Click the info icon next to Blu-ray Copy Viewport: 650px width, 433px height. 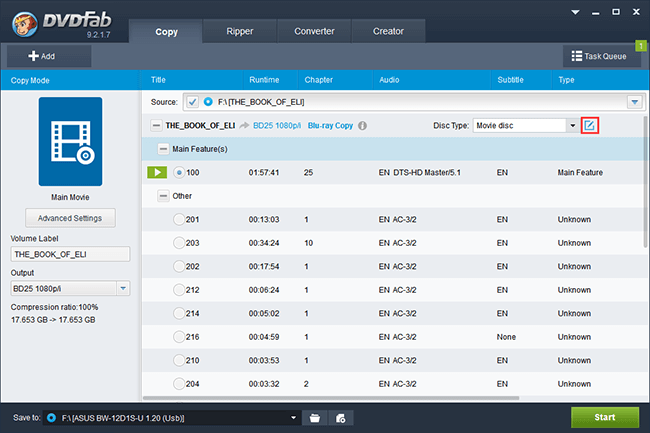pos(362,126)
